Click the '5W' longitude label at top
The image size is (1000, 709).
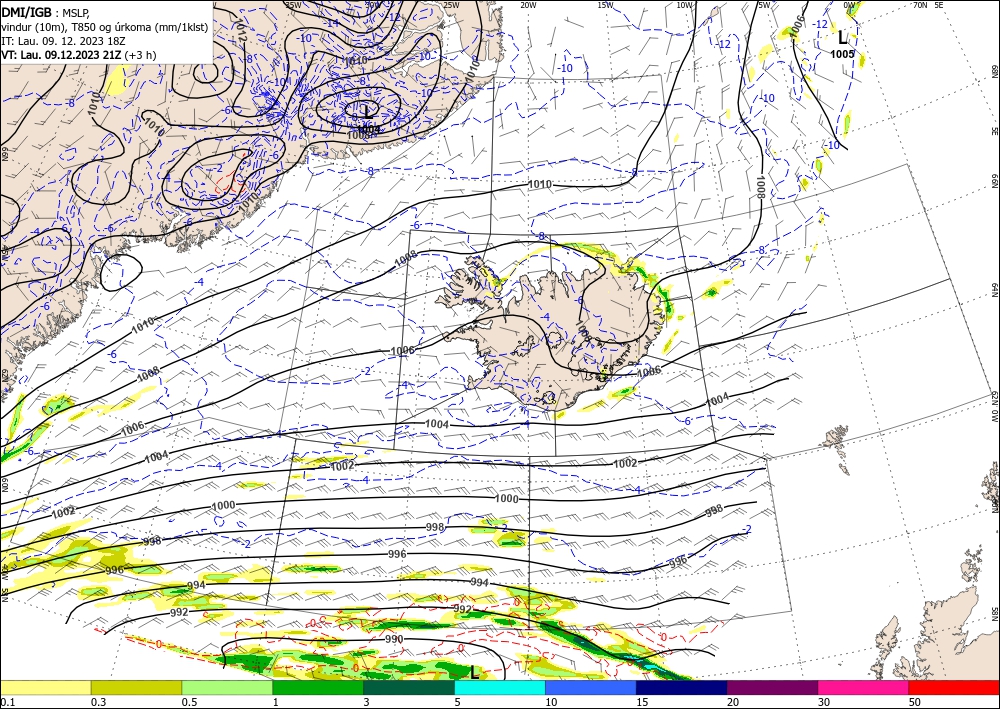tap(763, 5)
